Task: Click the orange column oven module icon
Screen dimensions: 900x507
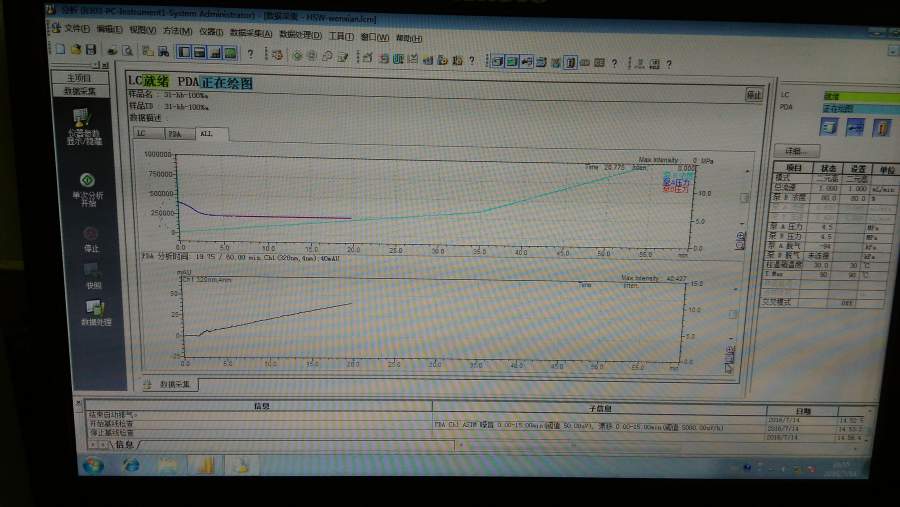Action: point(882,127)
